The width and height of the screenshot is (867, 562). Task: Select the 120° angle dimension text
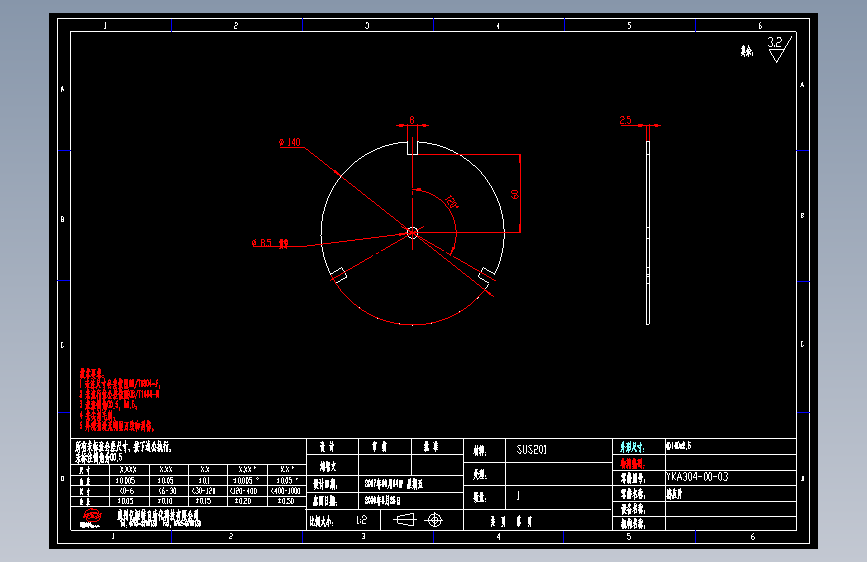click(452, 202)
